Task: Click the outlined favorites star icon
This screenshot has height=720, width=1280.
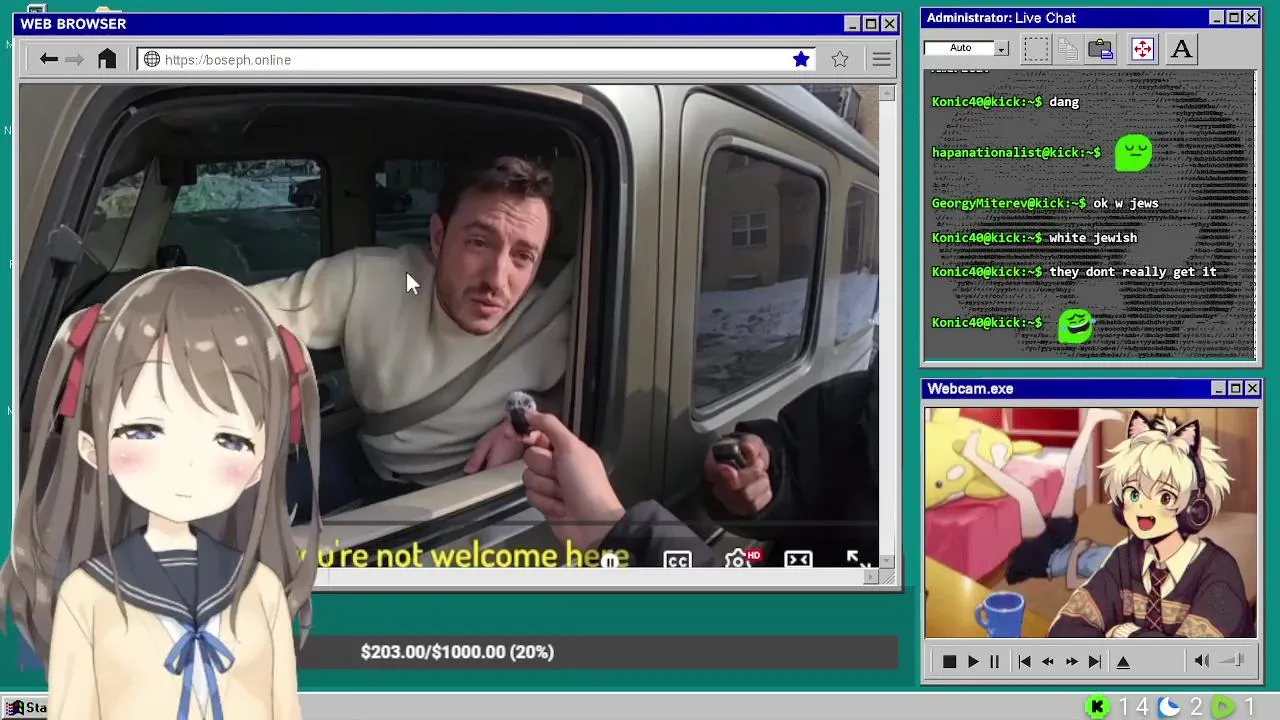Action: tap(840, 60)
